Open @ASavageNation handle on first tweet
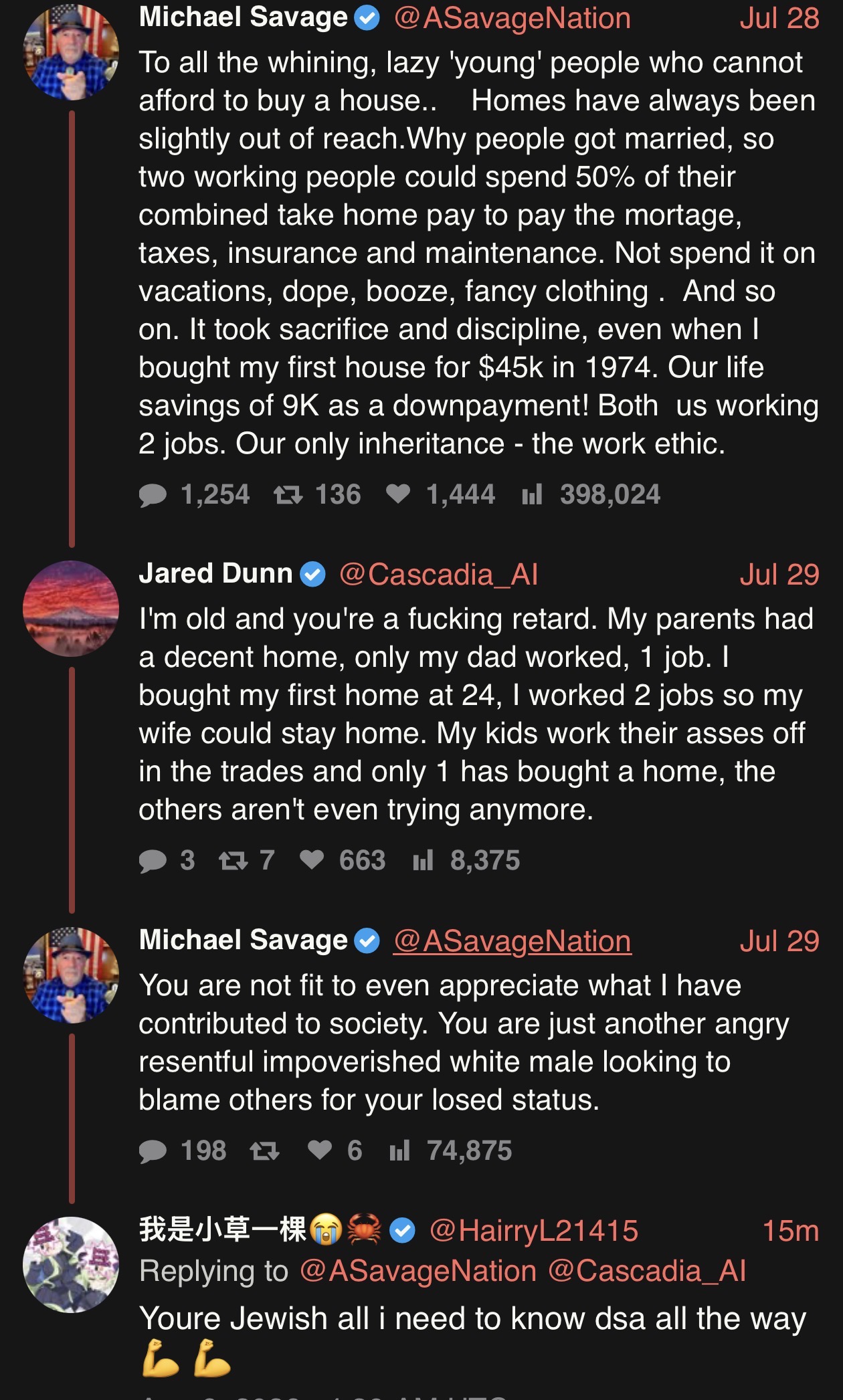843x1400 pixels. (x=512, y=18)
